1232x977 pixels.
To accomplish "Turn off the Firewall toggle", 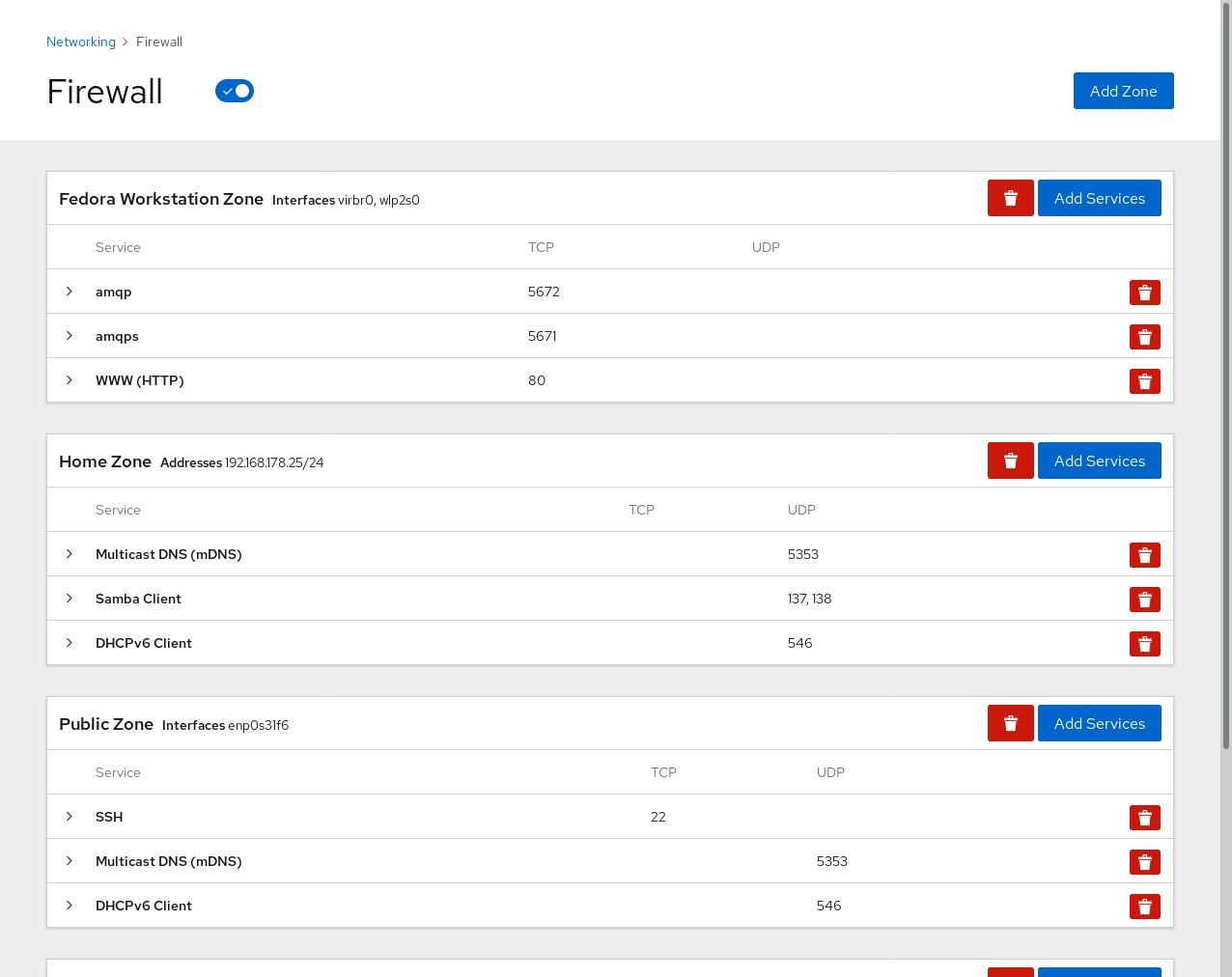I will (235, 91).
